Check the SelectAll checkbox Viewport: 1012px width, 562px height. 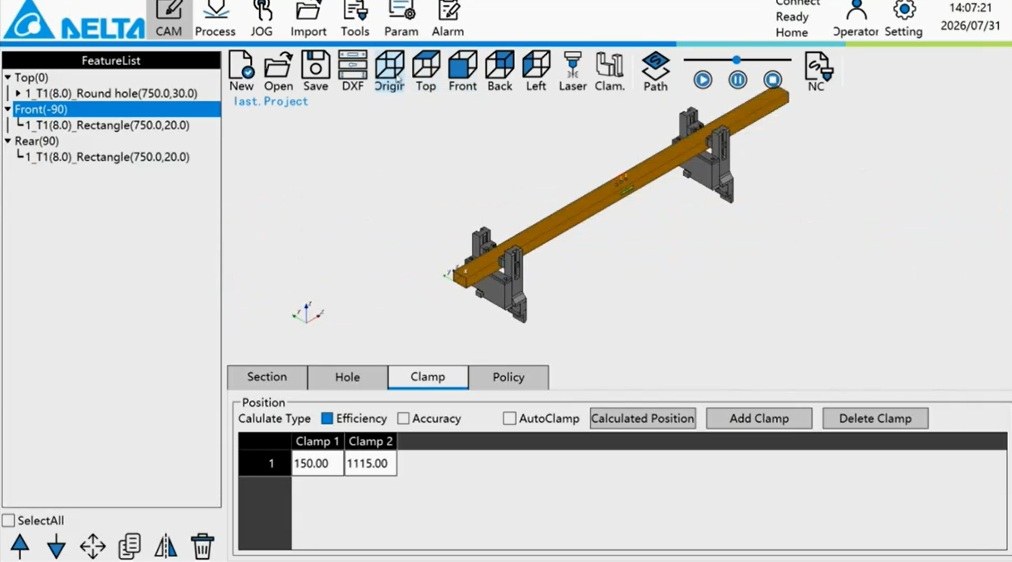tap(8, 520)
